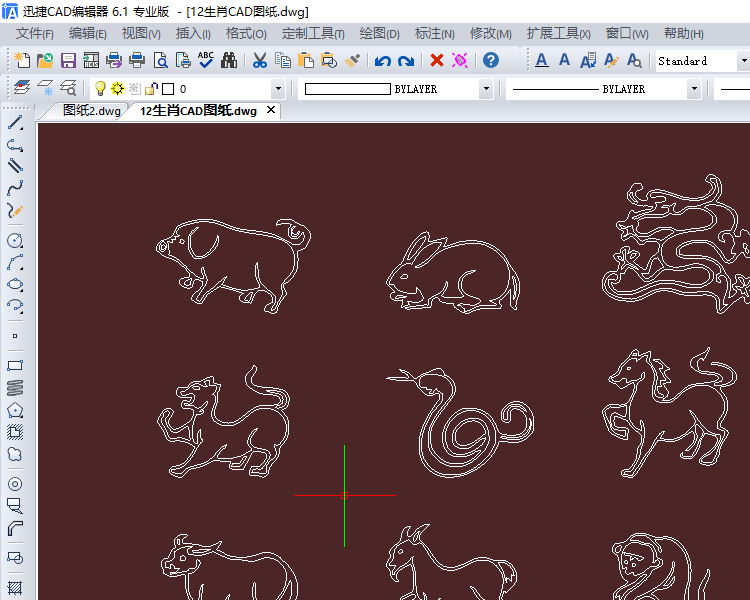Toggle the layer sun freeze icon
This screenshot has height=600, width=750.
click(117, 89)
